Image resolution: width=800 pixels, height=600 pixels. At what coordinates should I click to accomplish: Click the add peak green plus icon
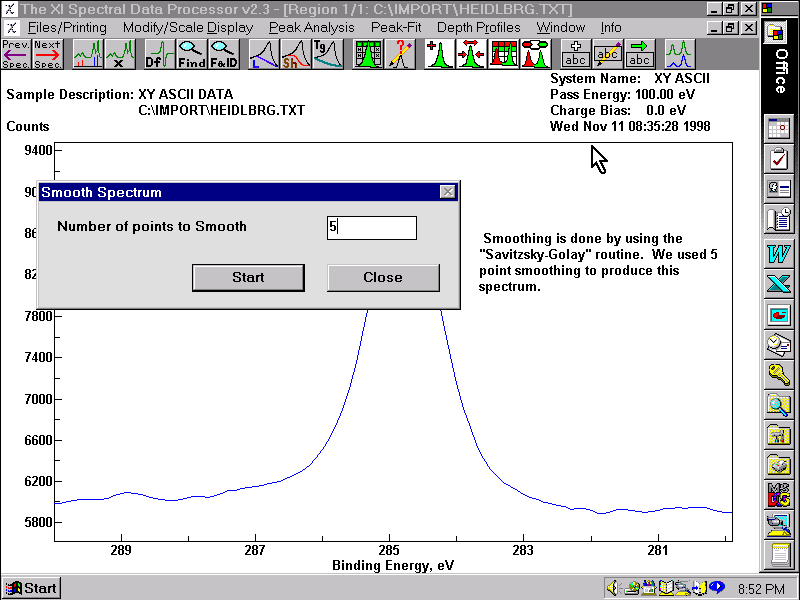[x=439, y=53]
